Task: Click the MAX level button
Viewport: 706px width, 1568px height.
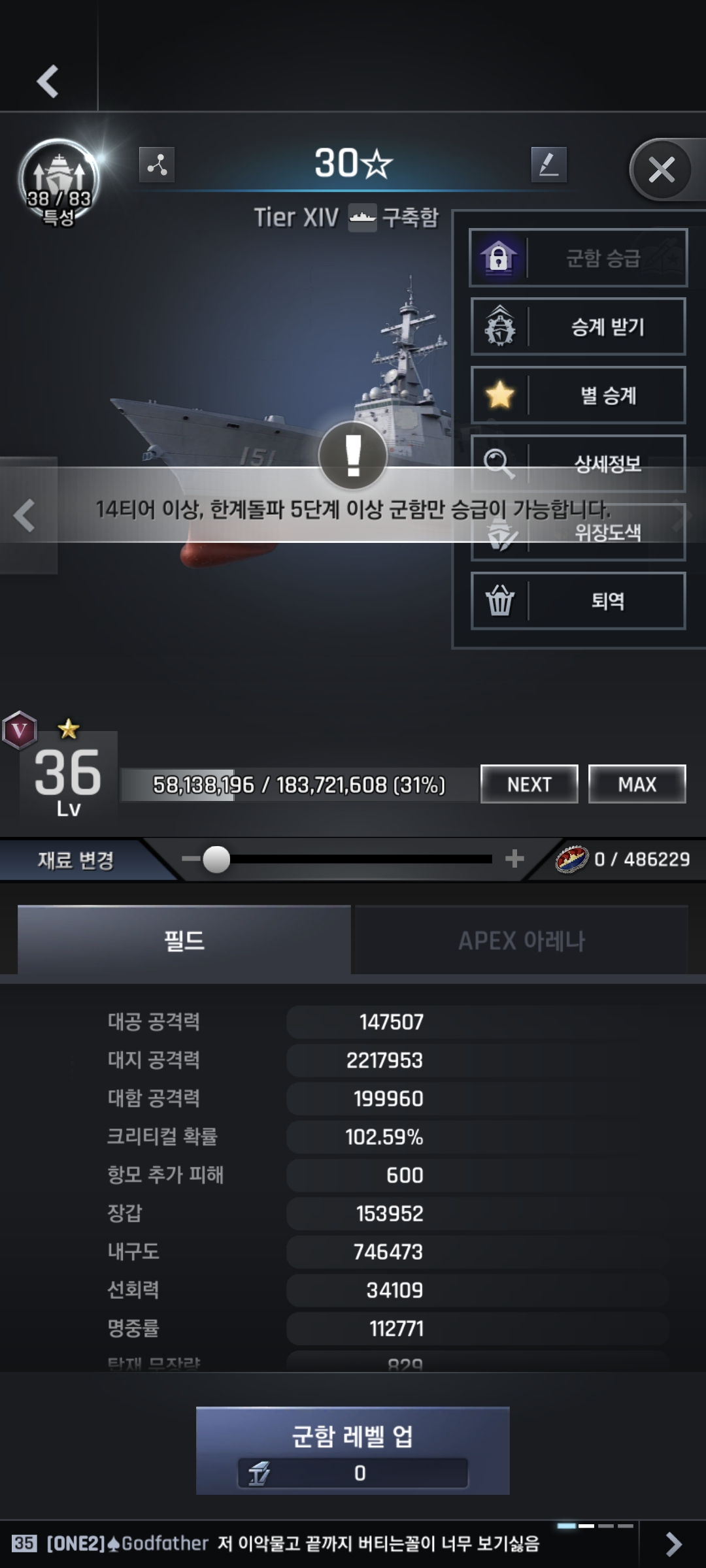Action: point(637,784)
